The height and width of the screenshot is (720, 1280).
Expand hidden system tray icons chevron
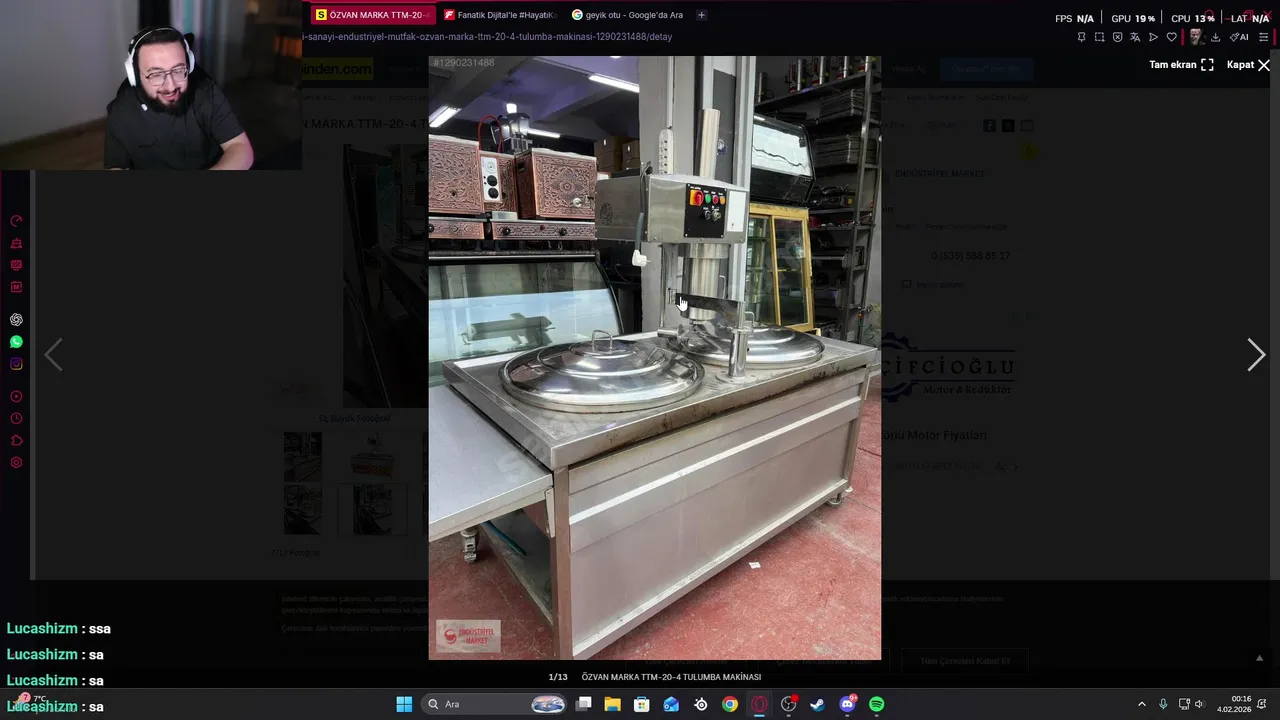tap(1141, 704)
